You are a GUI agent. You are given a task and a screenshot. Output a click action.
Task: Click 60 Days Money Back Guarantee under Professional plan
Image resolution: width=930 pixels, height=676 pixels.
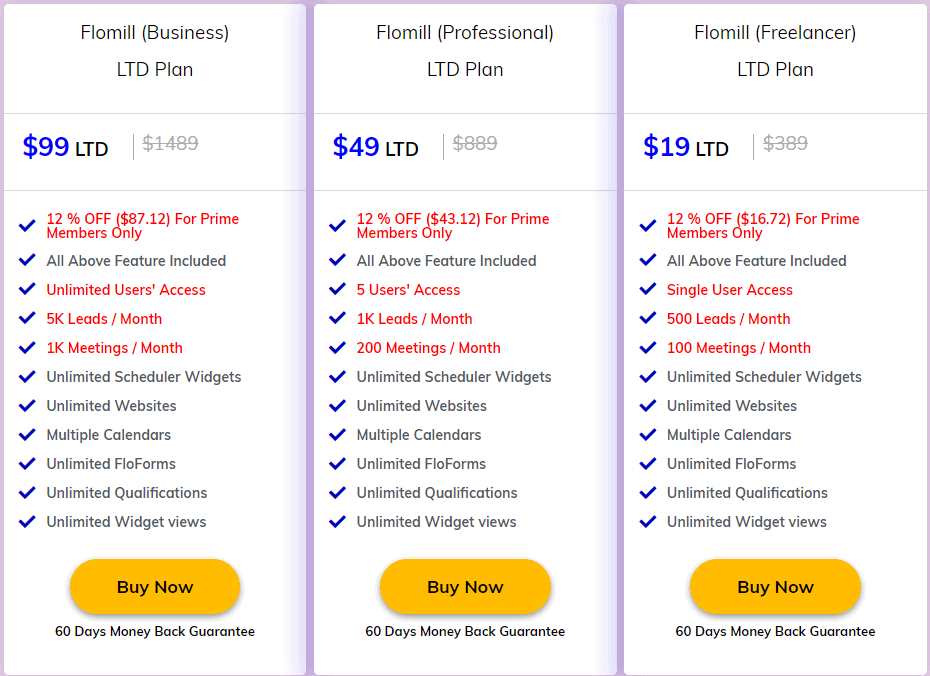pyautogui.click(x=465, y=631)
